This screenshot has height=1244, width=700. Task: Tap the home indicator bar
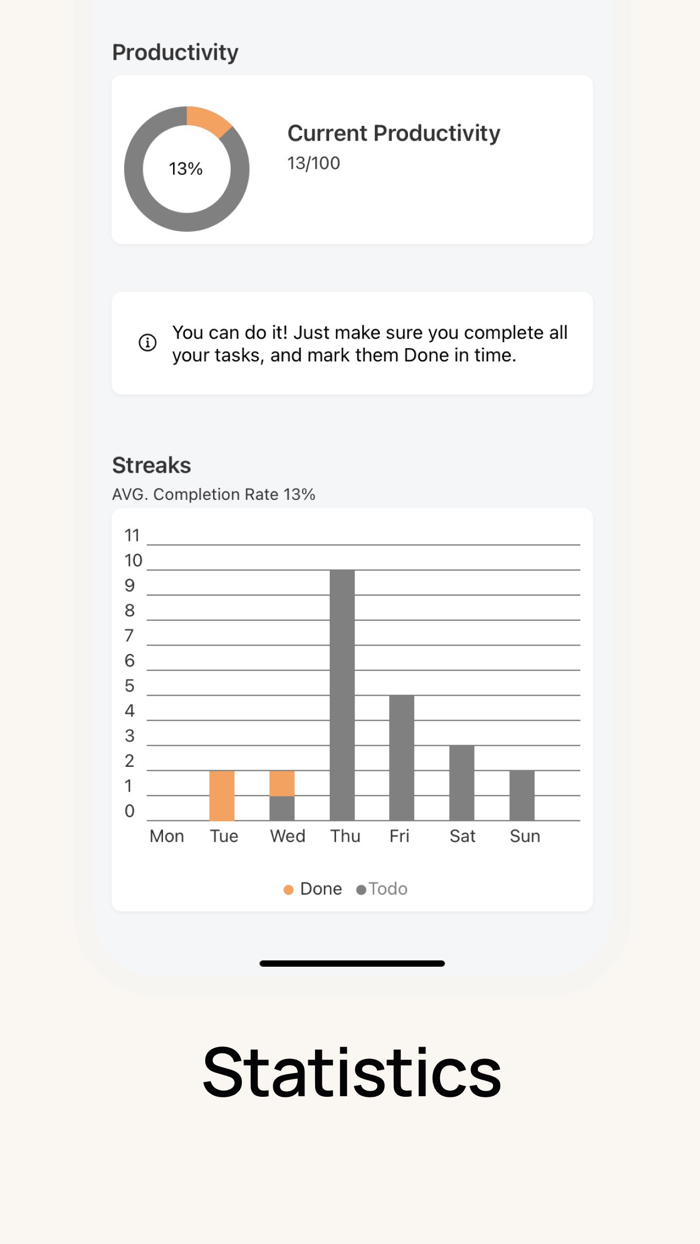pos(351,963)
